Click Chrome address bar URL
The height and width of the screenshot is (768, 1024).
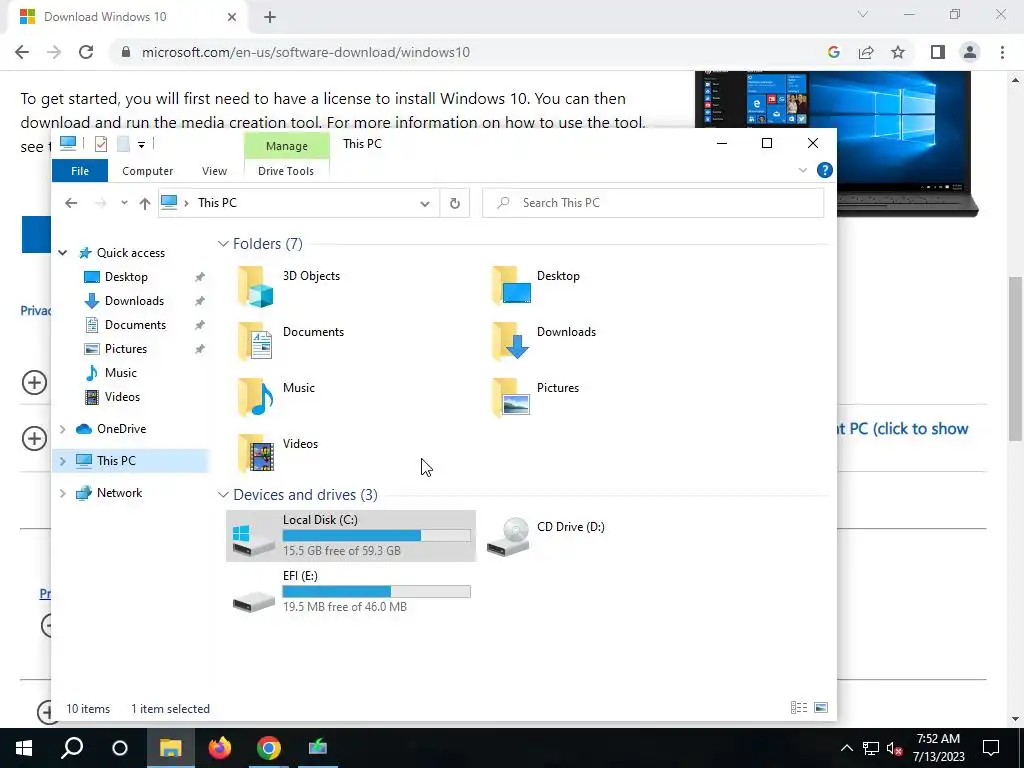point(306,52)
